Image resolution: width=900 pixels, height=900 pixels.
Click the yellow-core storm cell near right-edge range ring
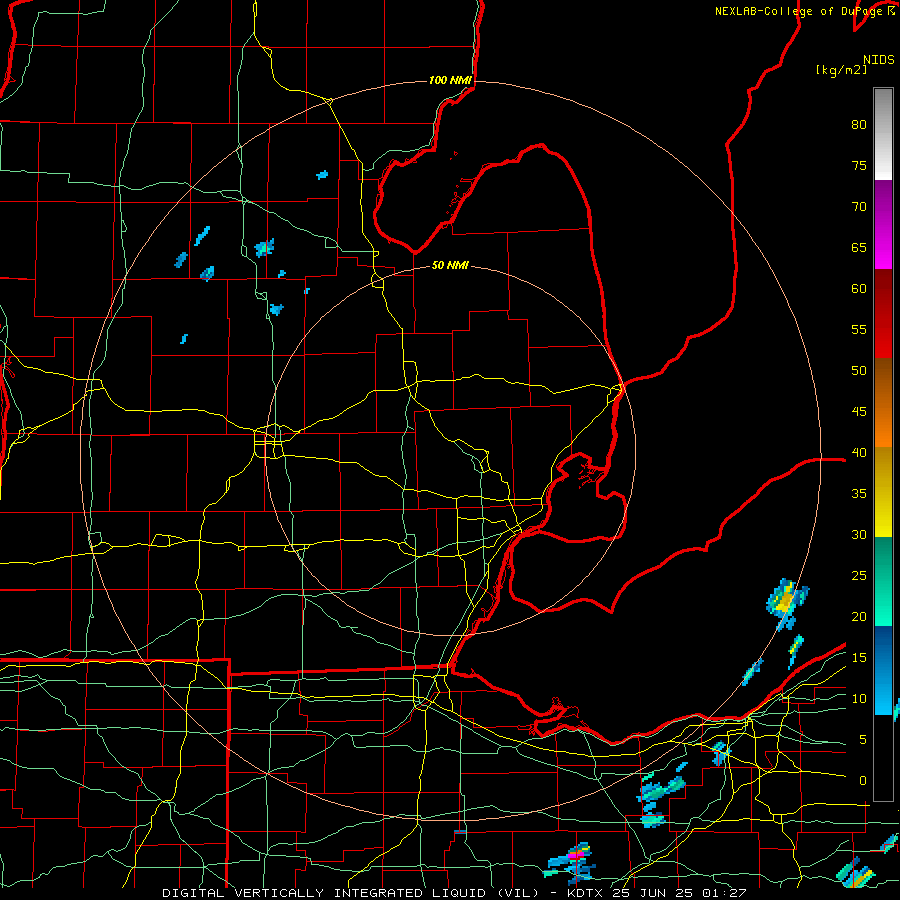[786, 600]
